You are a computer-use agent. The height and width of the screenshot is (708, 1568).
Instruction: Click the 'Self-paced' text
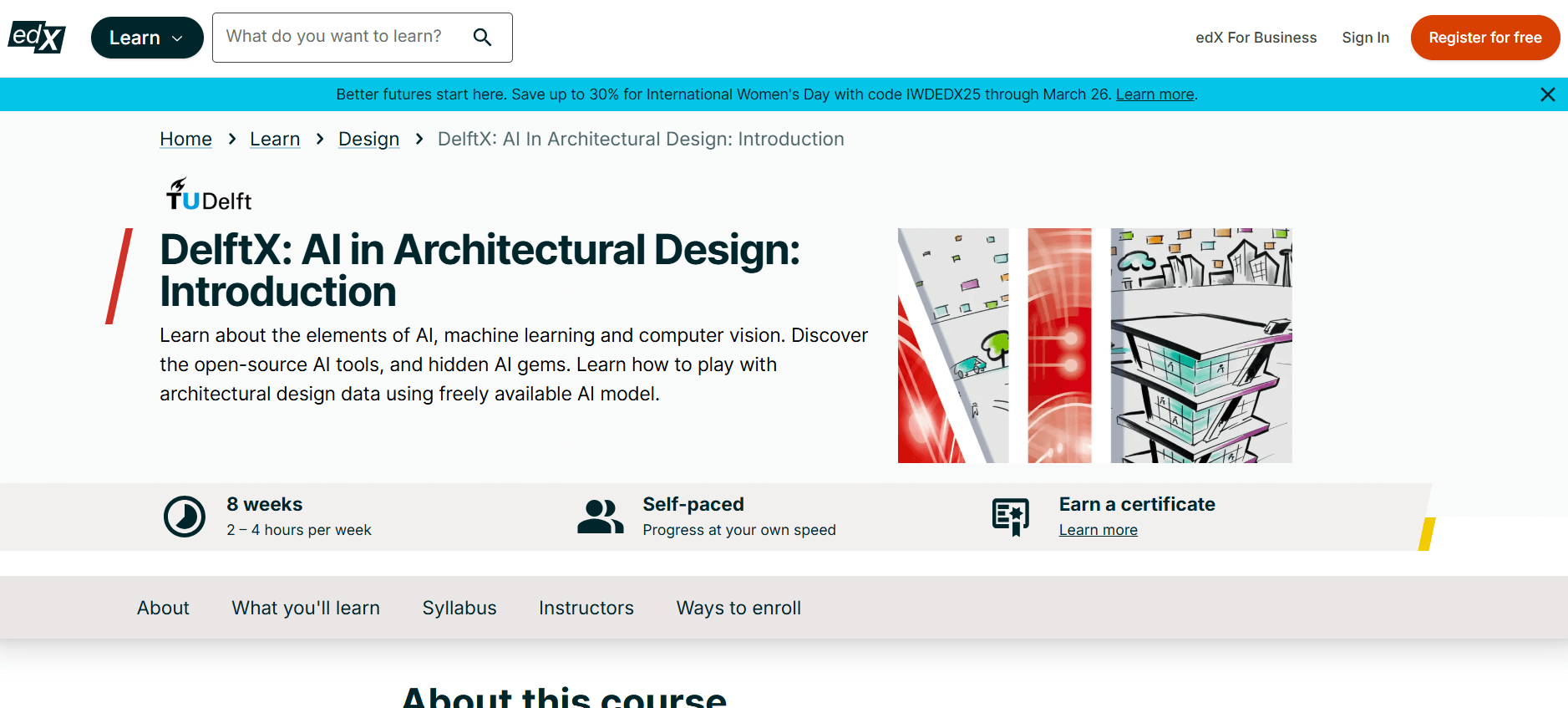pyautogui.click(x=693, y=504)
